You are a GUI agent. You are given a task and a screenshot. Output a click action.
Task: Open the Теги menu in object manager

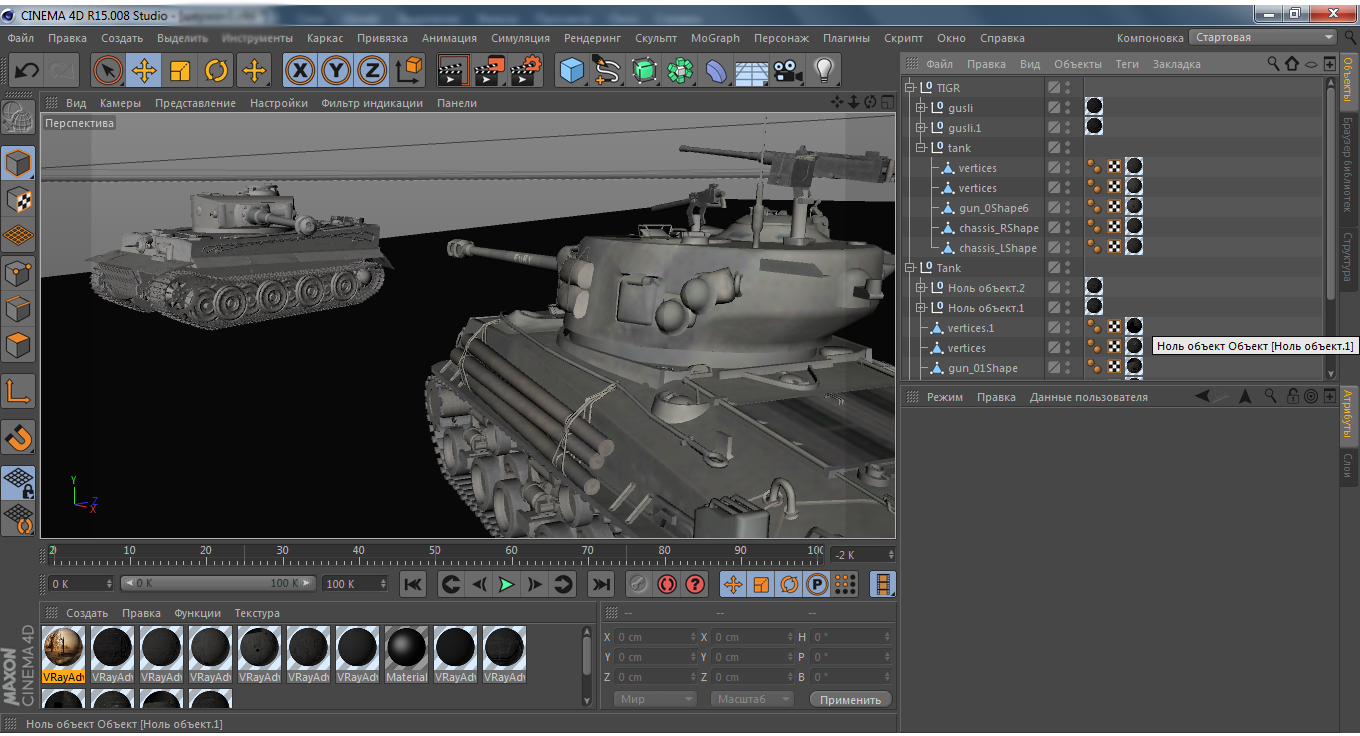click(x=1127, y=64)
